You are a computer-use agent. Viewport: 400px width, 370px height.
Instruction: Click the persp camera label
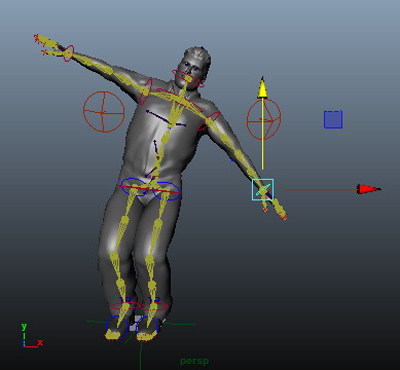coord(194,361)
